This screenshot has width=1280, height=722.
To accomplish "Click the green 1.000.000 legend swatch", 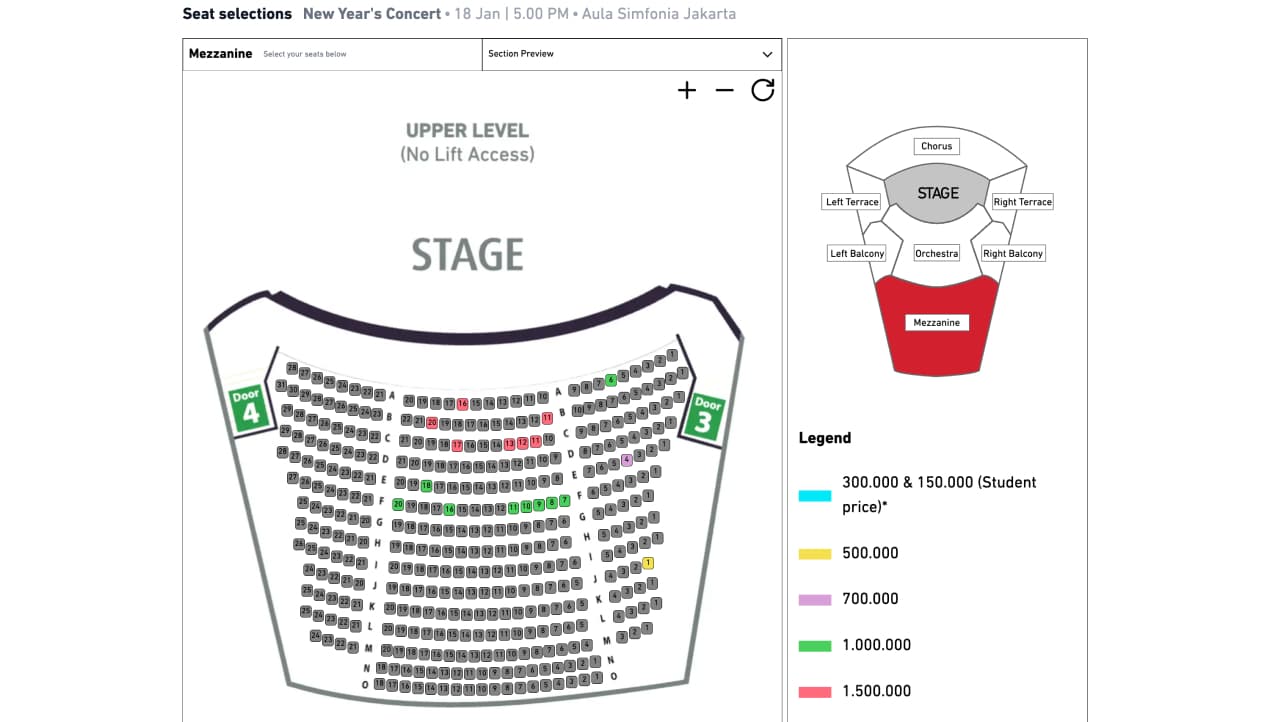I will tap(814, 646).
